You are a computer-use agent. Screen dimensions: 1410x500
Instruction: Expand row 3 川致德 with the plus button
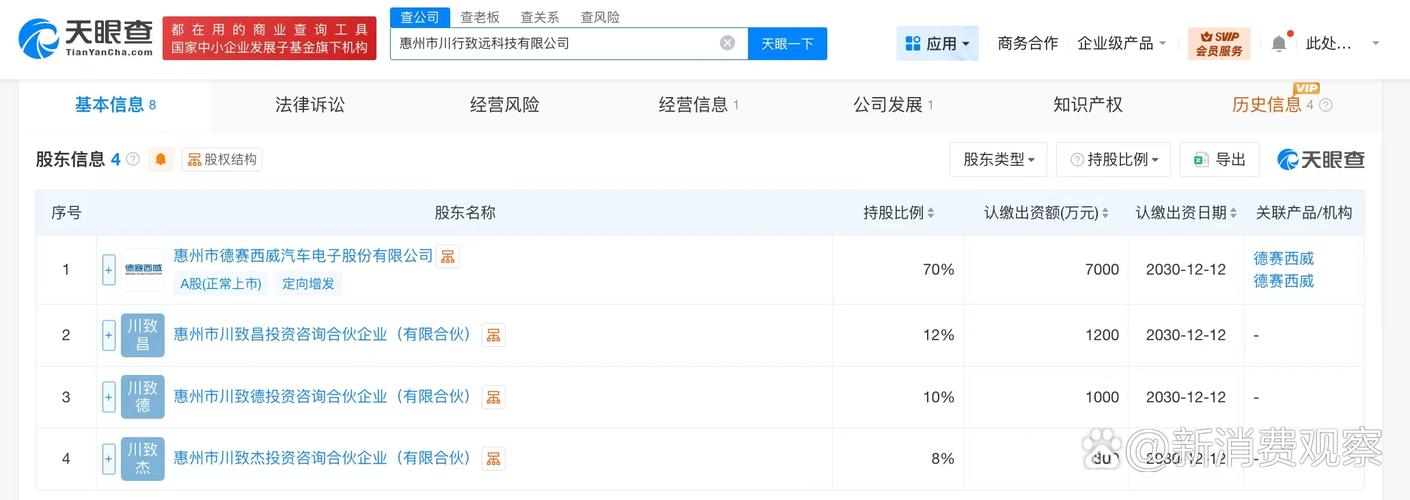(x=109, y=397)
